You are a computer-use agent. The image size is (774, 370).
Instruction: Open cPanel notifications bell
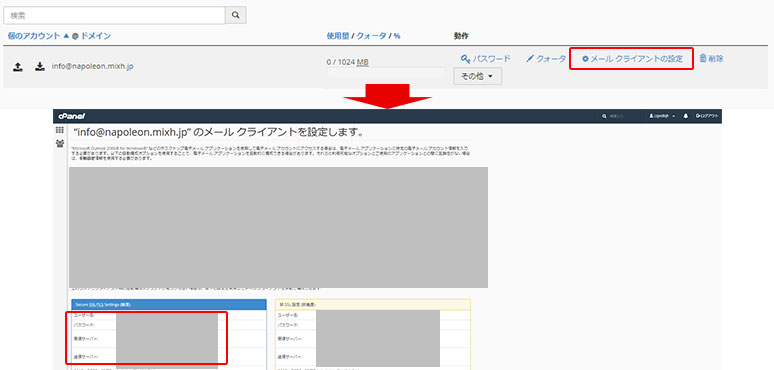[x=686, y=116]
